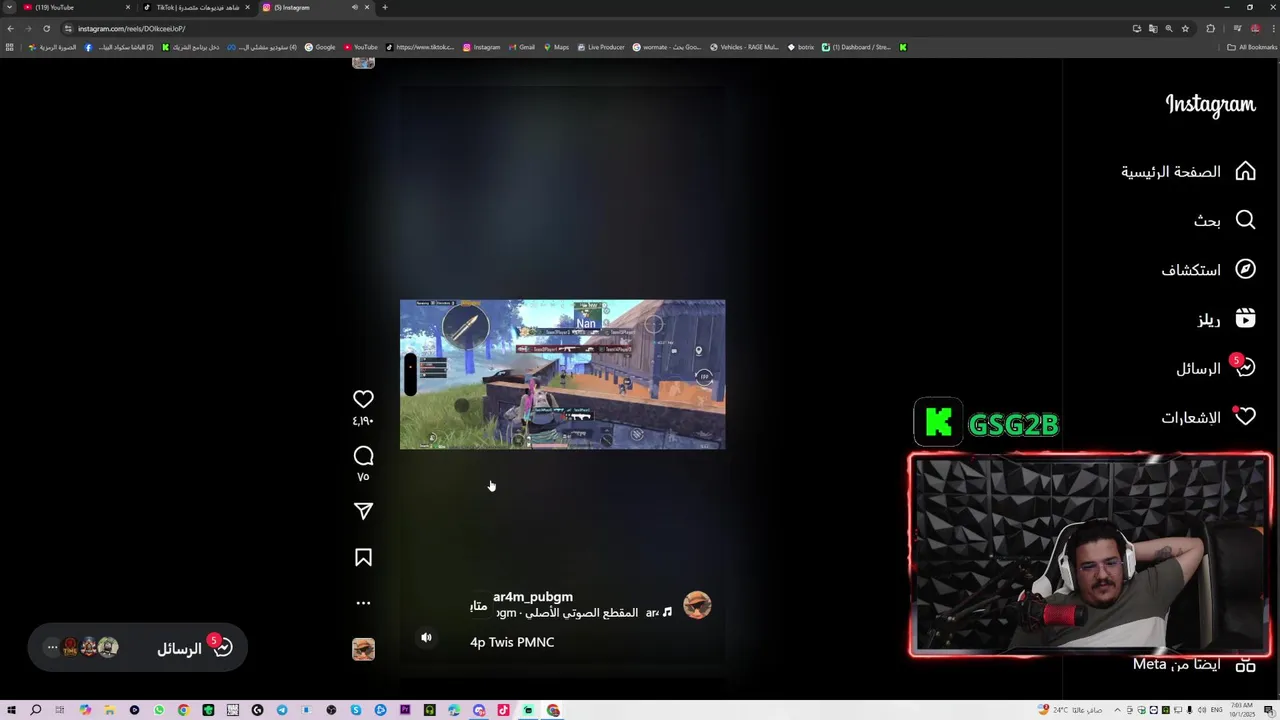Click the messenger icon in floating pill
Viewport: 1280px width, 720px height.
coord(222,648)
